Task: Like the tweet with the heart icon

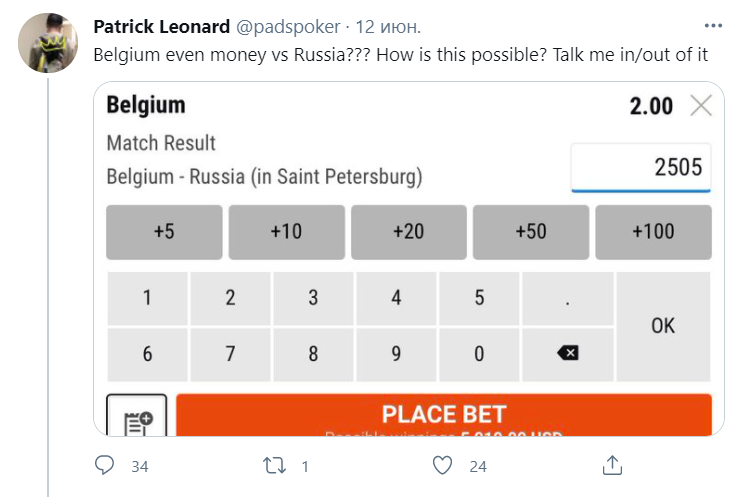Action: 444,465
